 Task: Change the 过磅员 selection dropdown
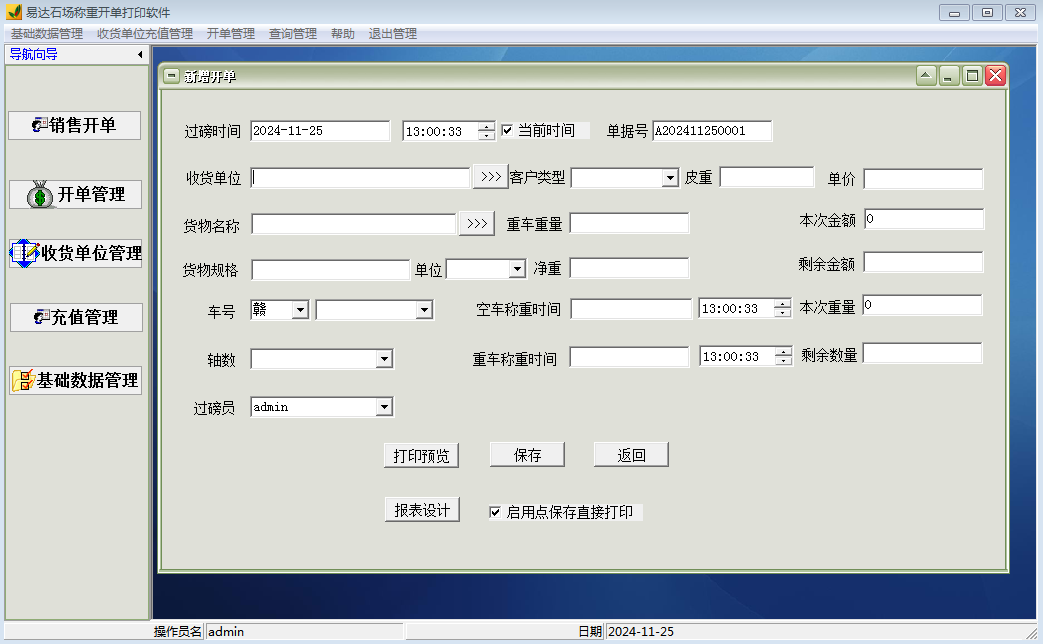tap(383, 406)
